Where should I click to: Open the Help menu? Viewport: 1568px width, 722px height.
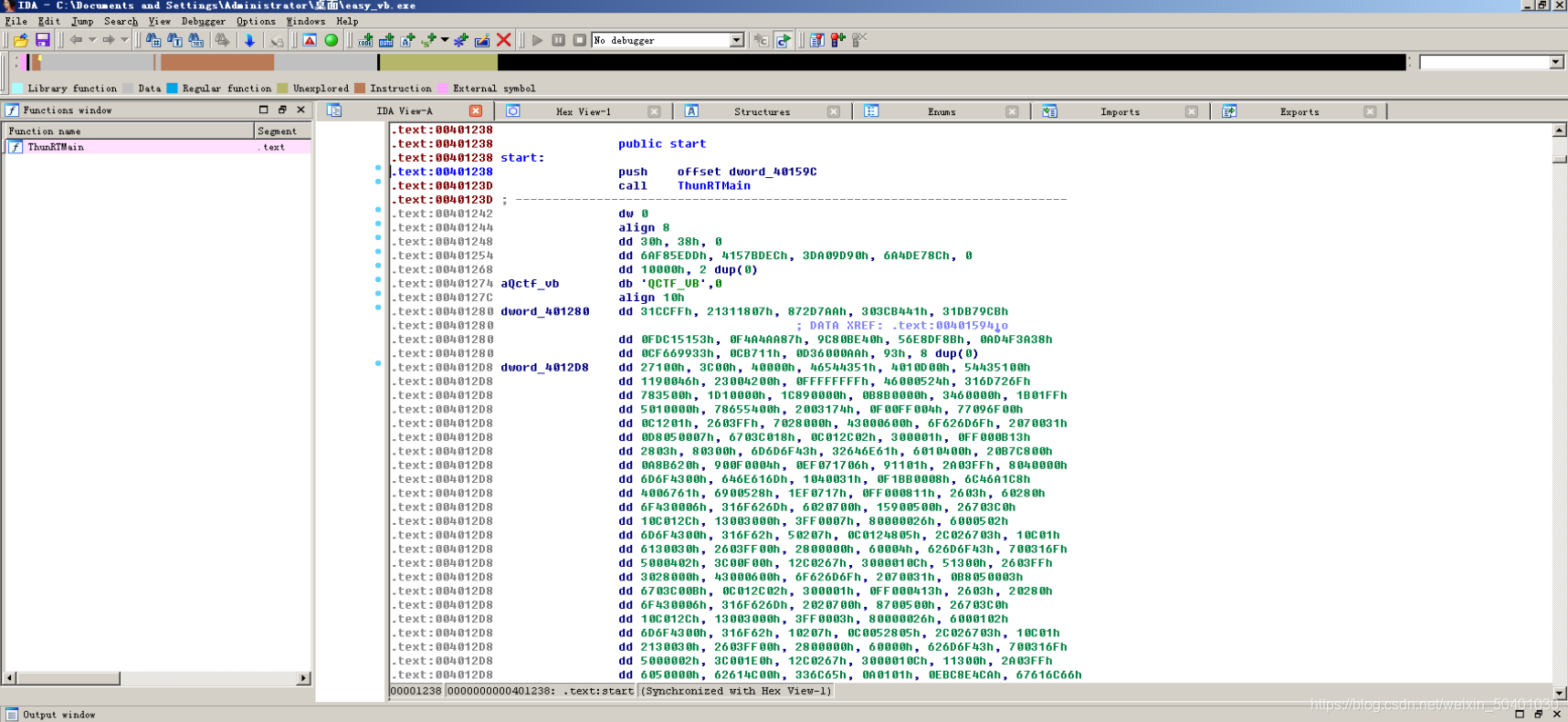click(347, 21)
